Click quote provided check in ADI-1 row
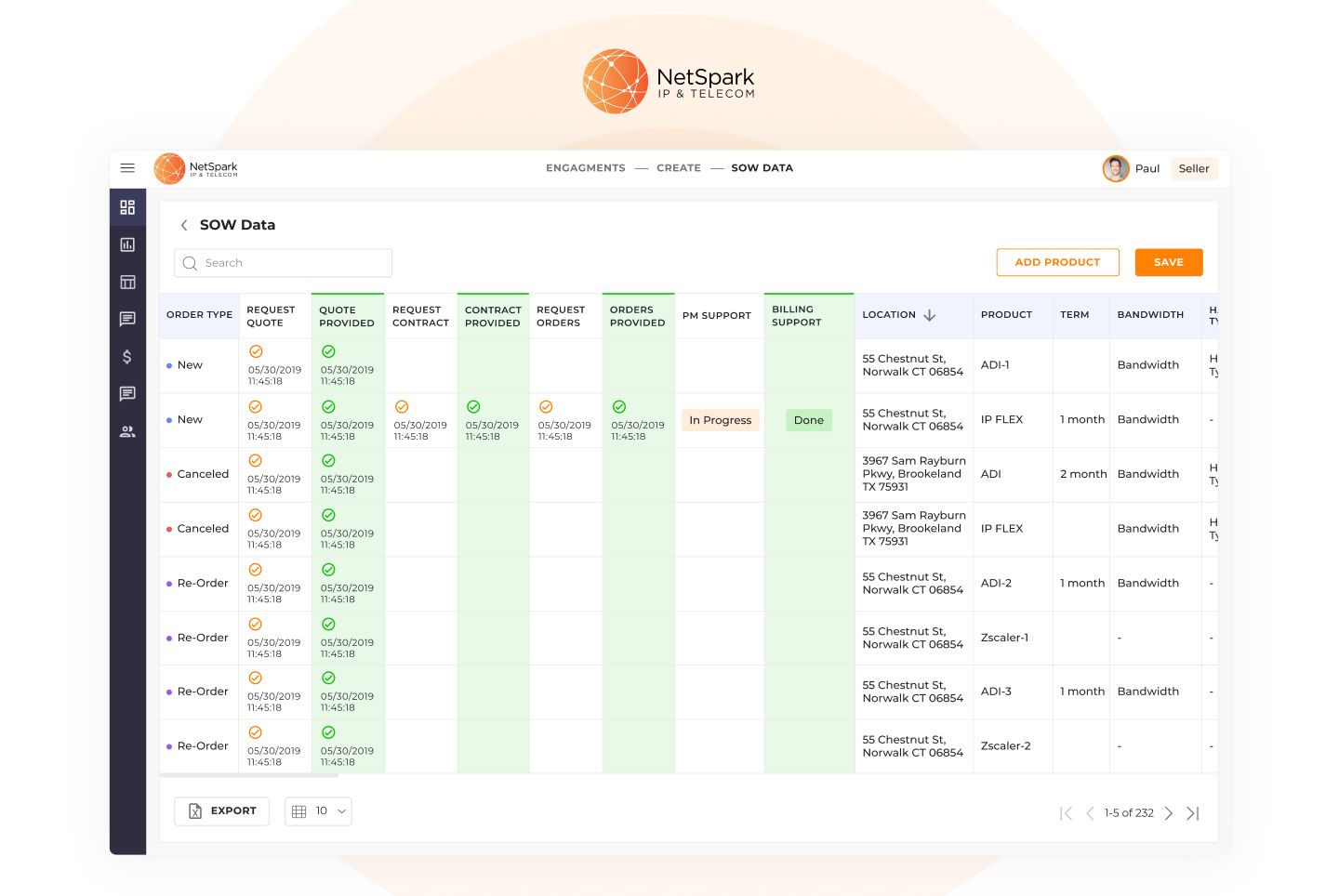 coord(328,351)
